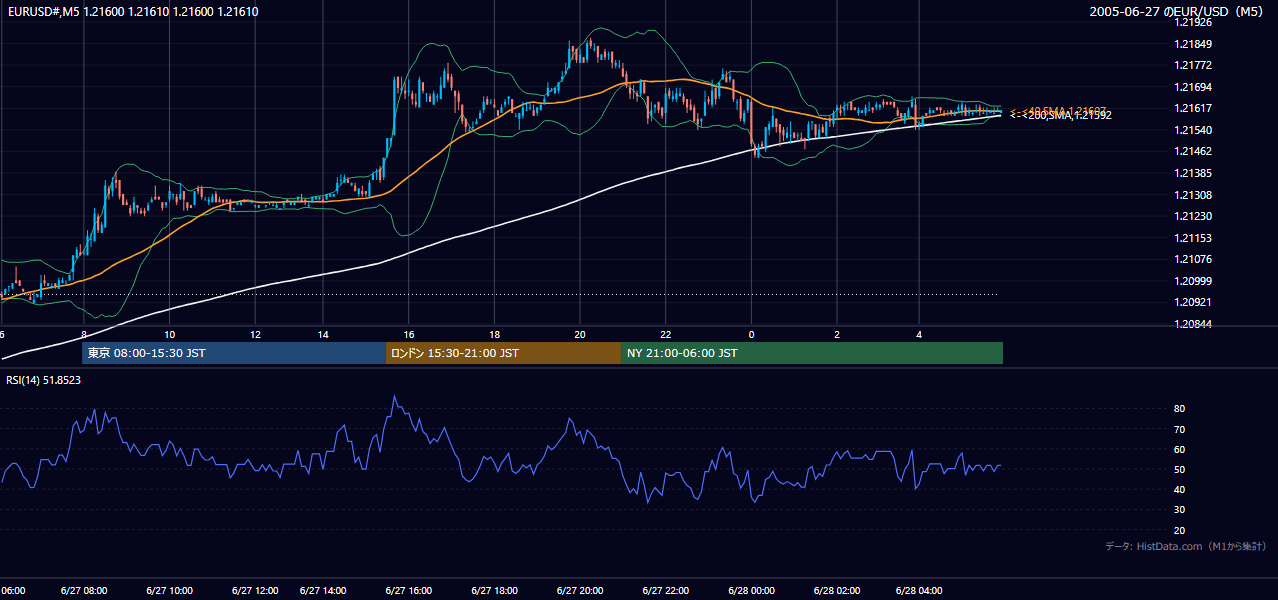Click hour tick '10' under the price chart
Image resolution: width=1278 pixels, height=600 pixels.
[x=170, y=334]
